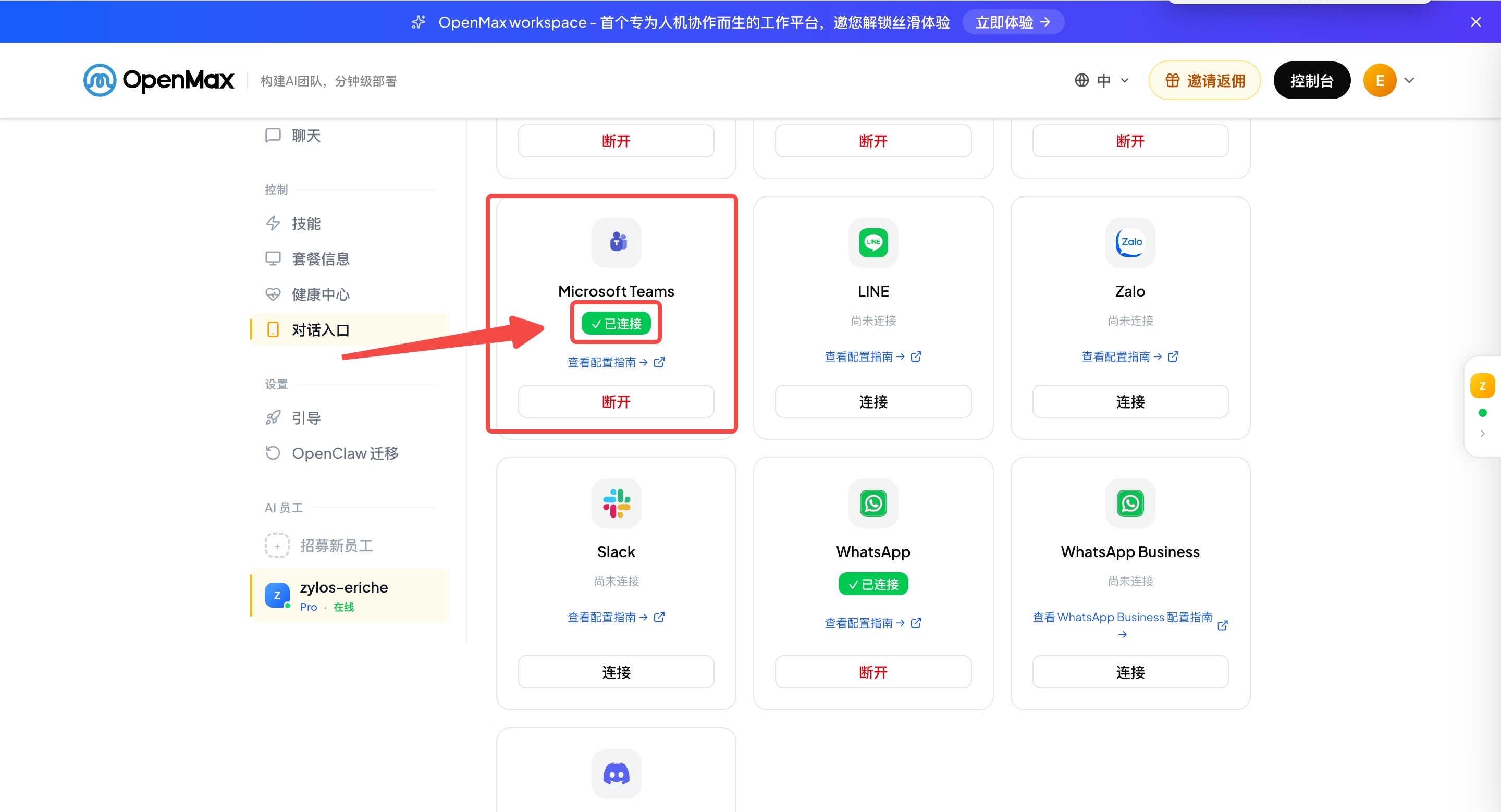The height and width of the screenshot is (812, 1501).
Task: Click 尚未连接 text under LINE
Action: click(873, 321)
